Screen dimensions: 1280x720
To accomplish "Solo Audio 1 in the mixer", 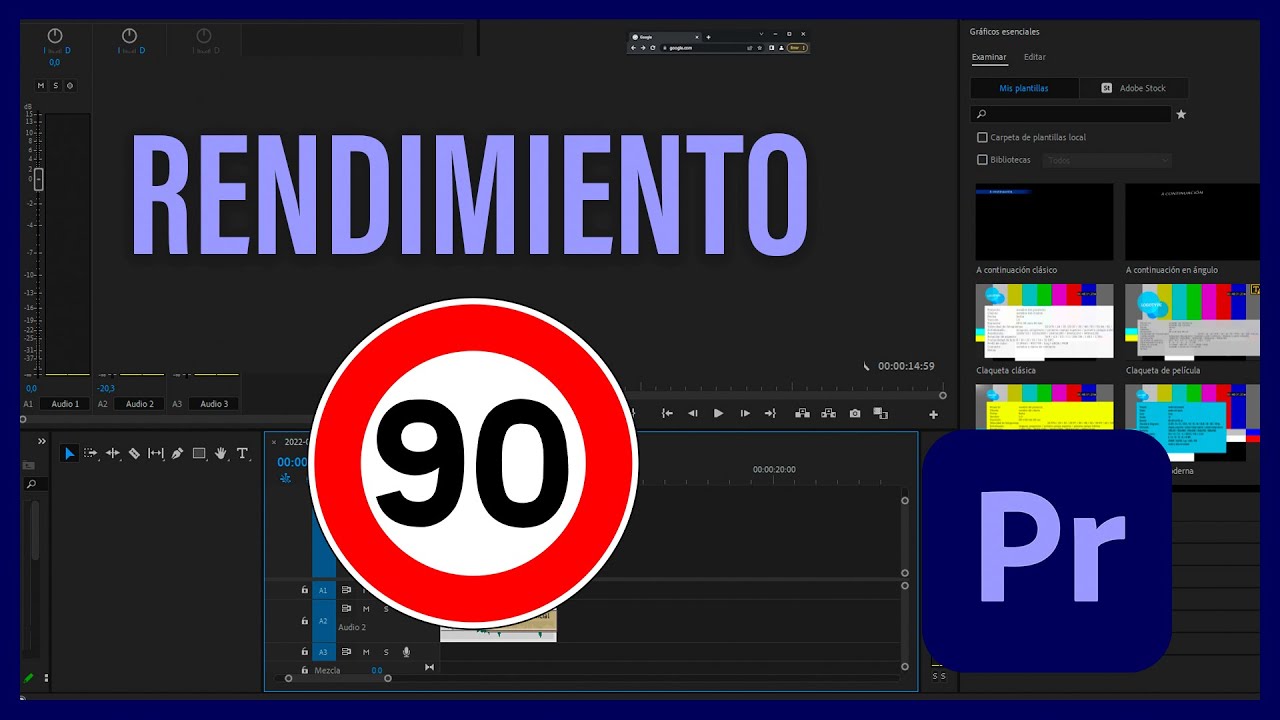I will click(x=55, y=86).
